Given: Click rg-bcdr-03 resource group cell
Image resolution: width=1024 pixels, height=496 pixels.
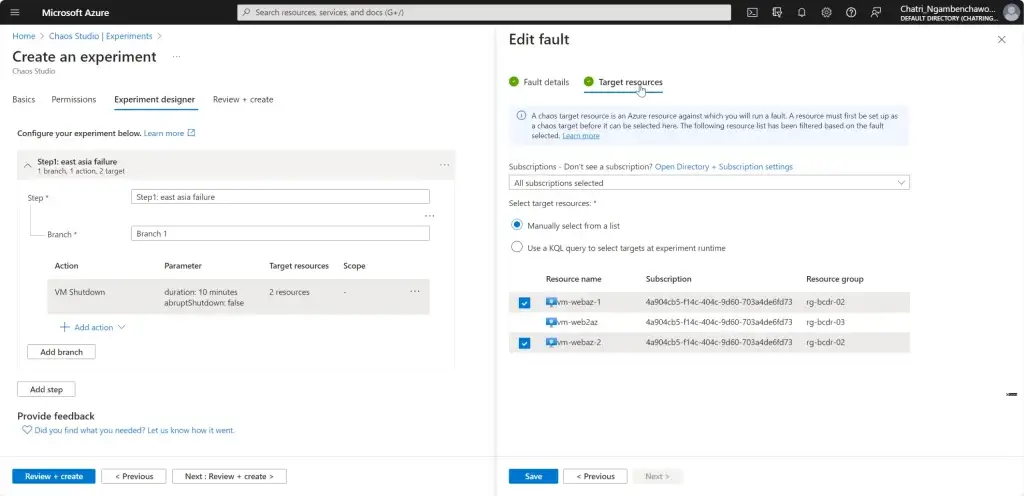Looking at the screenshot, I should [825, 322].
